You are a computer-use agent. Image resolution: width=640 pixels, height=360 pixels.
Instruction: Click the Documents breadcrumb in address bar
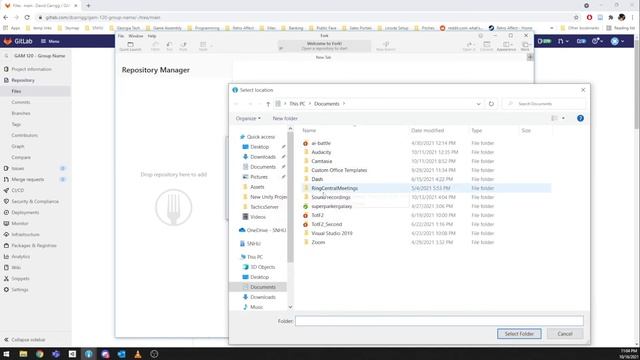click(x=327, y=104)
